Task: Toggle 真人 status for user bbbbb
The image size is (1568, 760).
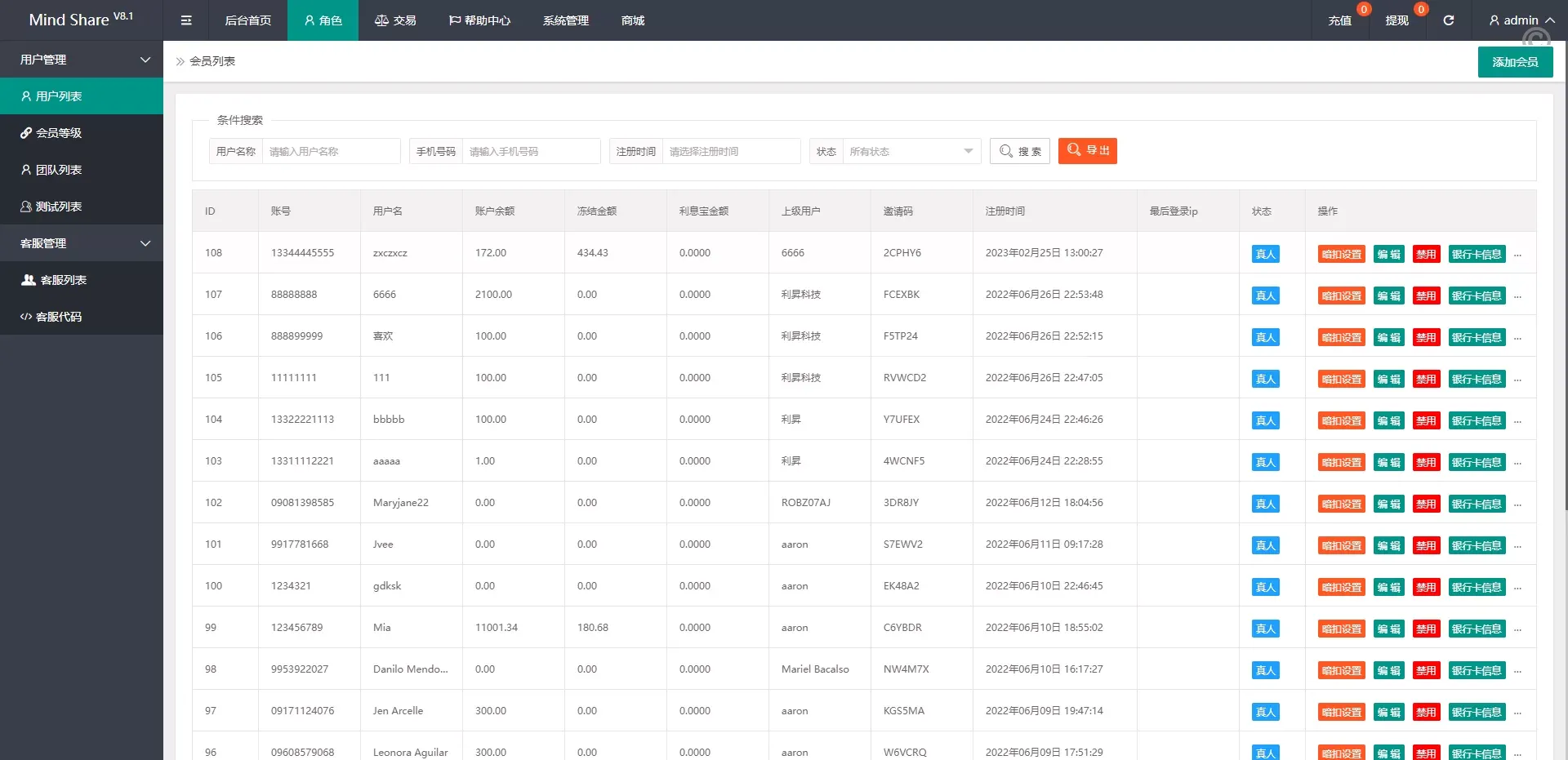Action: 1265,420
